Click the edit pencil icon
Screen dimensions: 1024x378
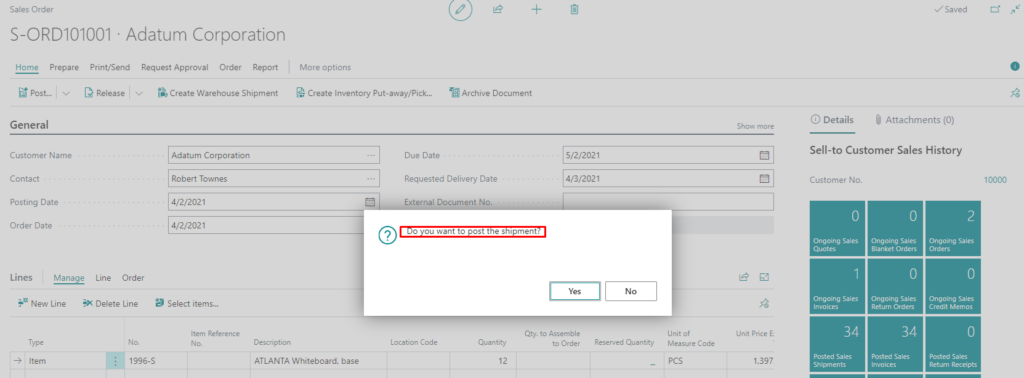coord(460,9)
